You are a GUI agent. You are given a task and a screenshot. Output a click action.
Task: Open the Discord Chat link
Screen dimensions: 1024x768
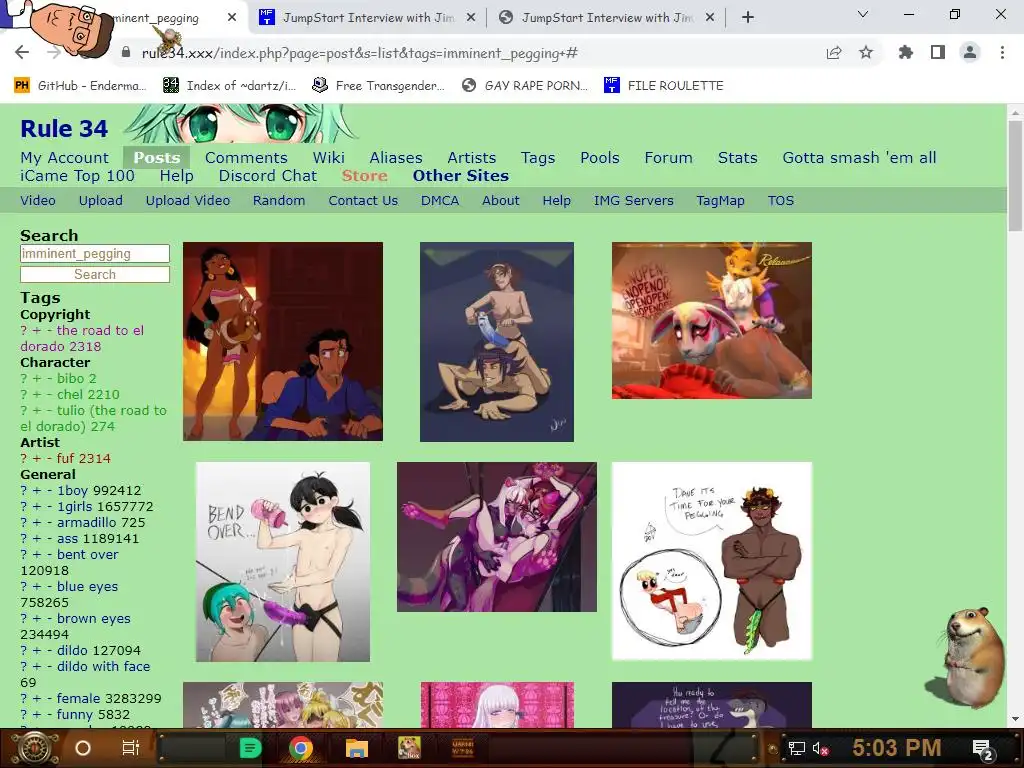[x=268, y=176]
